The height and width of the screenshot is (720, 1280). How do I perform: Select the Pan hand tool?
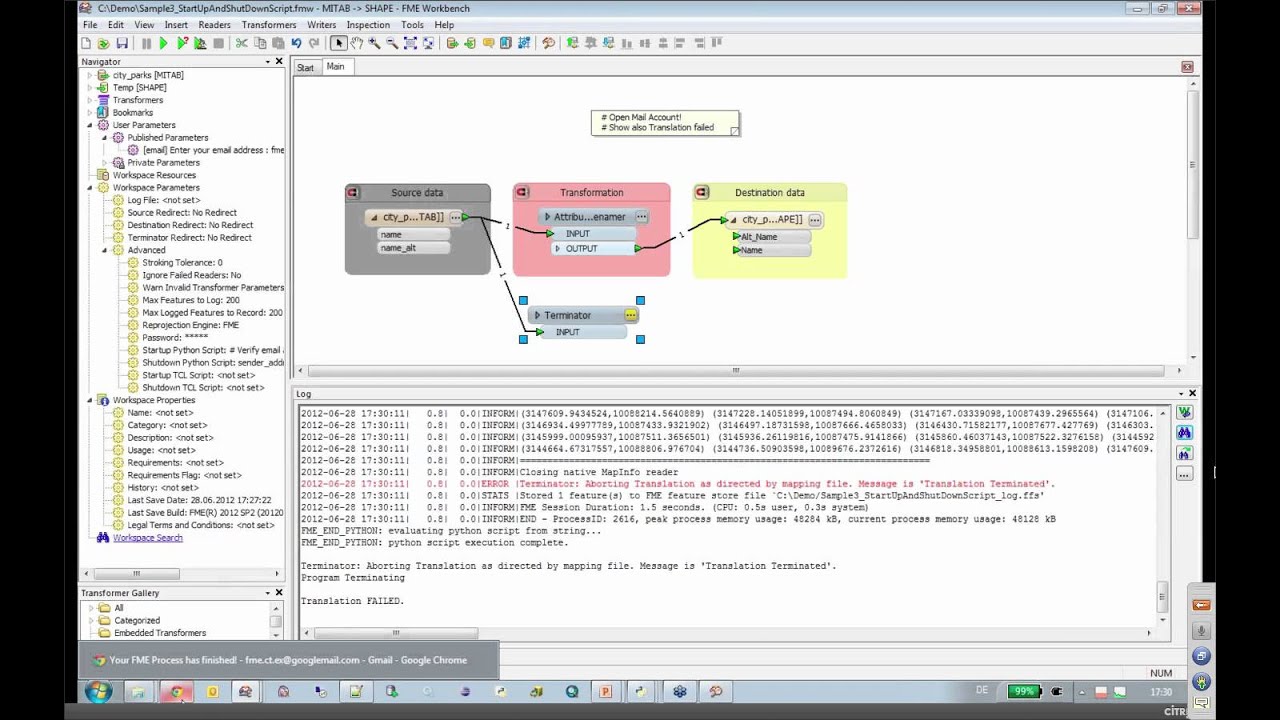pyautogui.click(x=356, y=43)
